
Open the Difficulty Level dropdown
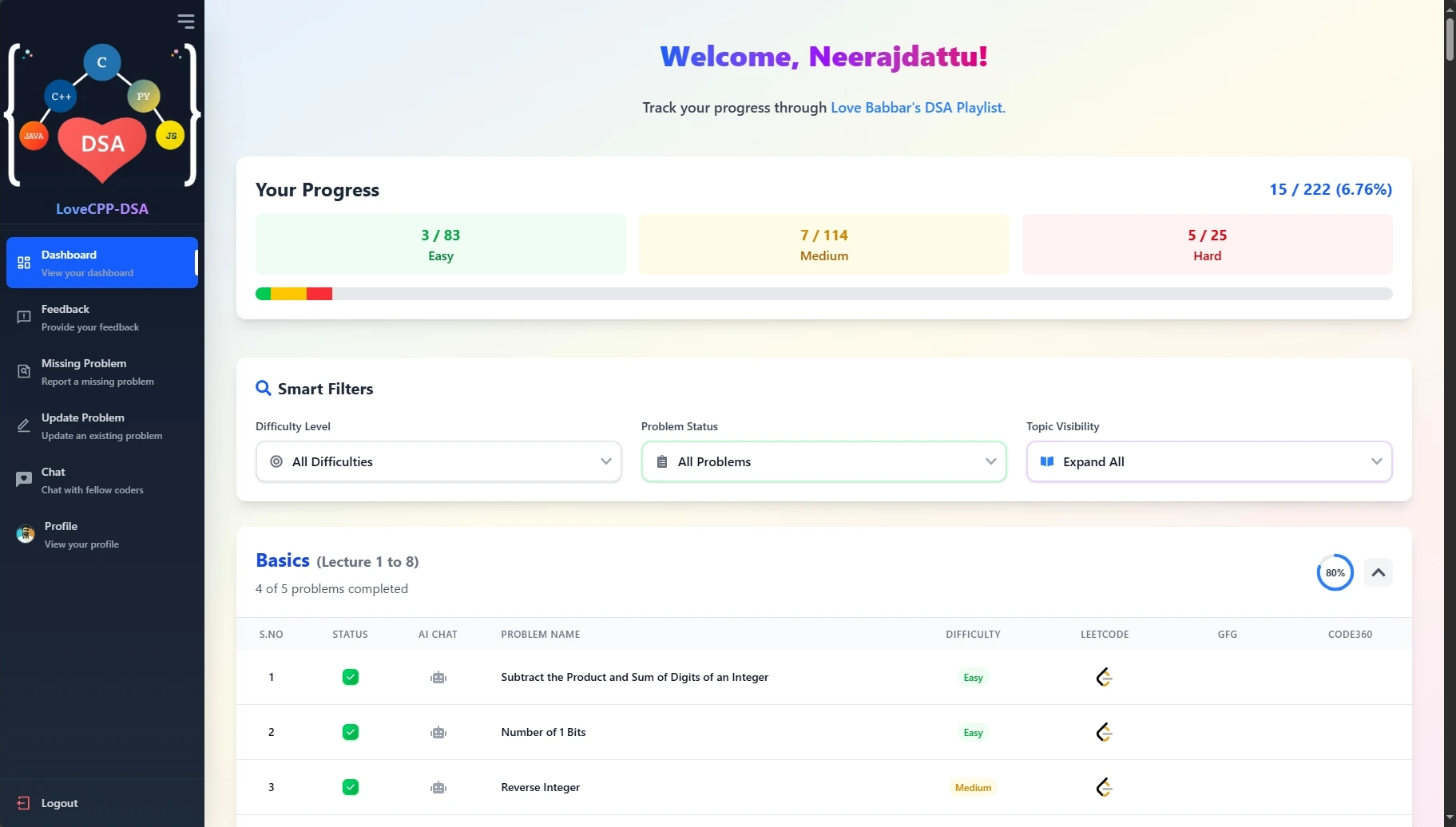pos(438,461)
